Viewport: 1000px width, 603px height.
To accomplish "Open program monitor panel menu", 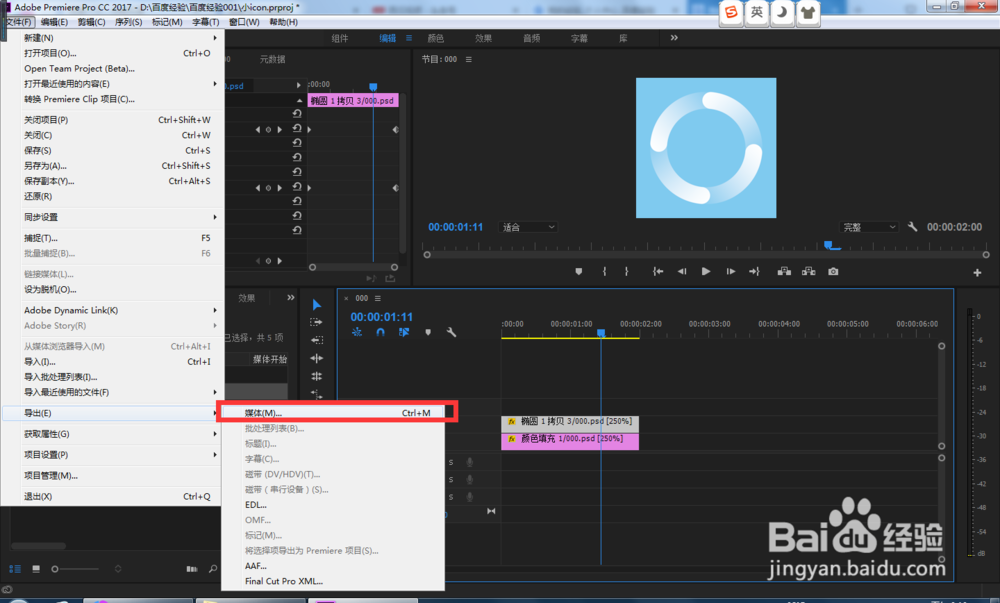I will click(x=469, y=59).
